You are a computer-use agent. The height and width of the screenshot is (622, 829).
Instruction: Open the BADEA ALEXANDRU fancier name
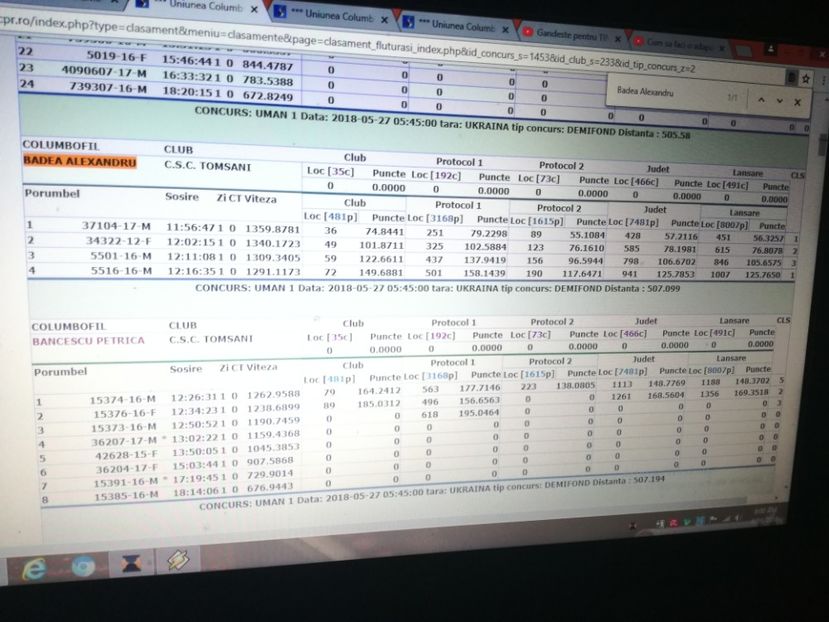click(x=79, y=162)
